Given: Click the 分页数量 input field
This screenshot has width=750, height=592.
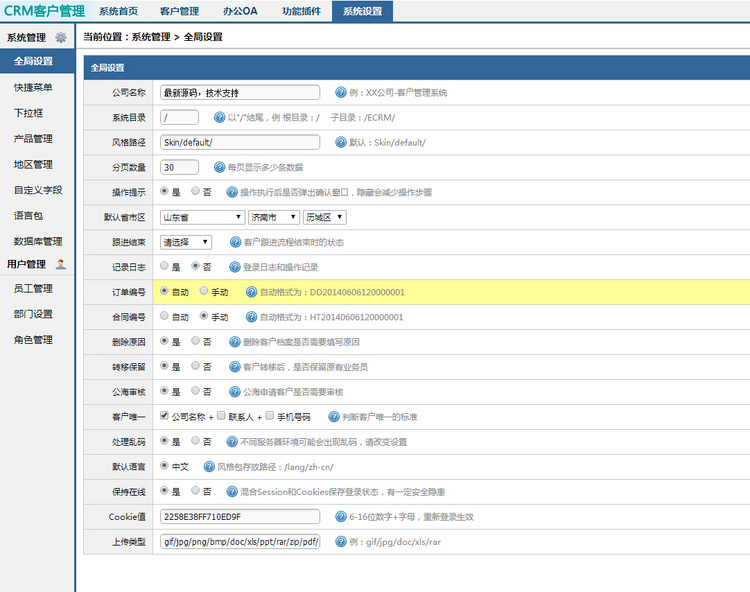Looking at the screenshot, I should [x=179, y=167].
